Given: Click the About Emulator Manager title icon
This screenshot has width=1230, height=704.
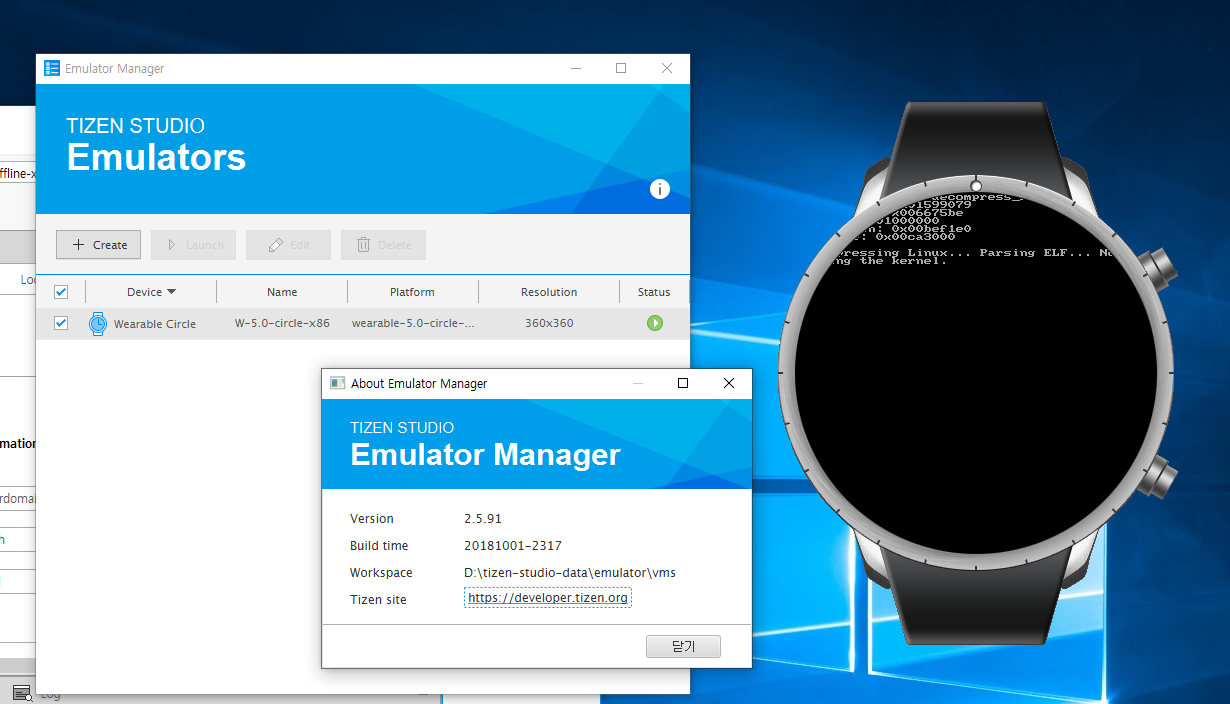Looking at the screenshot, I should point(337,383).
